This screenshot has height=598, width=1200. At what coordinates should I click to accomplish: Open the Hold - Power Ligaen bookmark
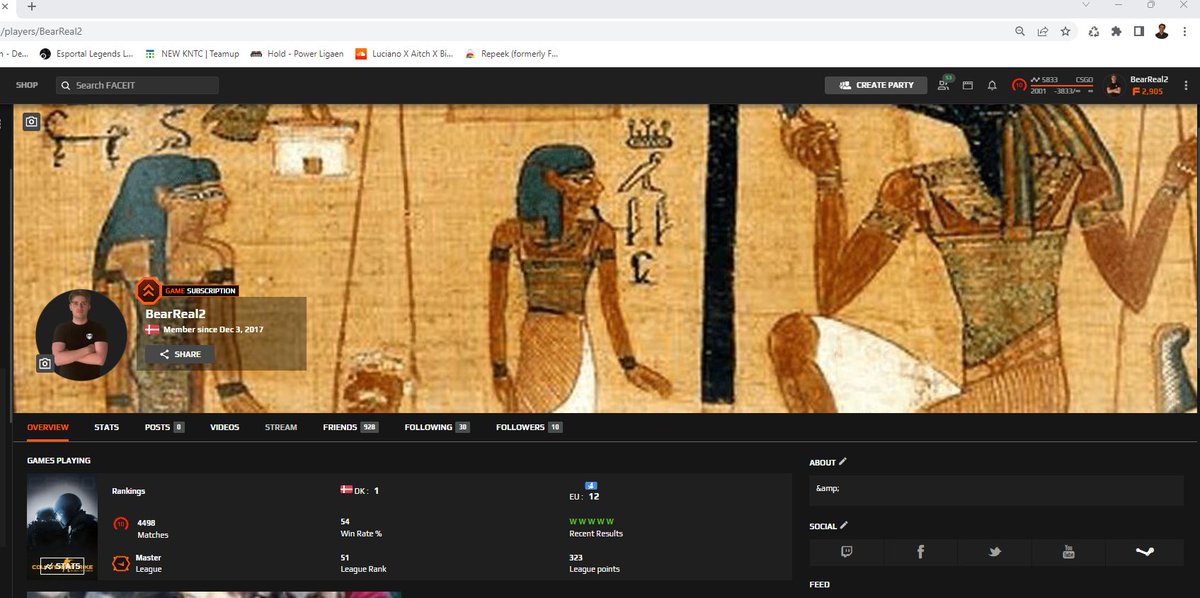tap(298, 54)
